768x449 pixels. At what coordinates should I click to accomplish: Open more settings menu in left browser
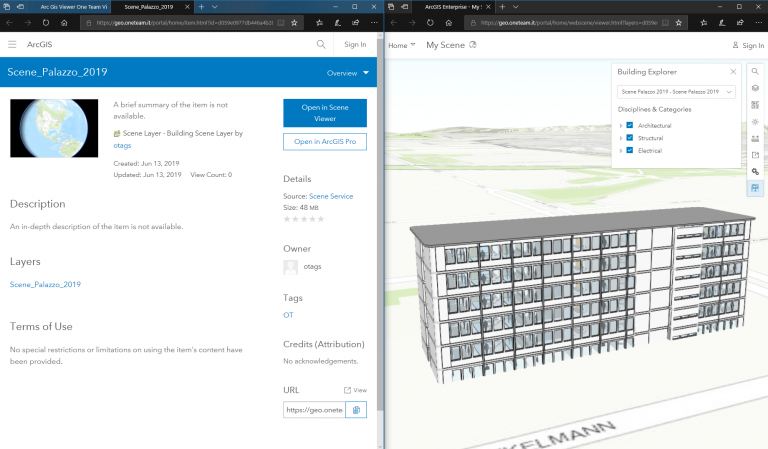tap(374, 23)
